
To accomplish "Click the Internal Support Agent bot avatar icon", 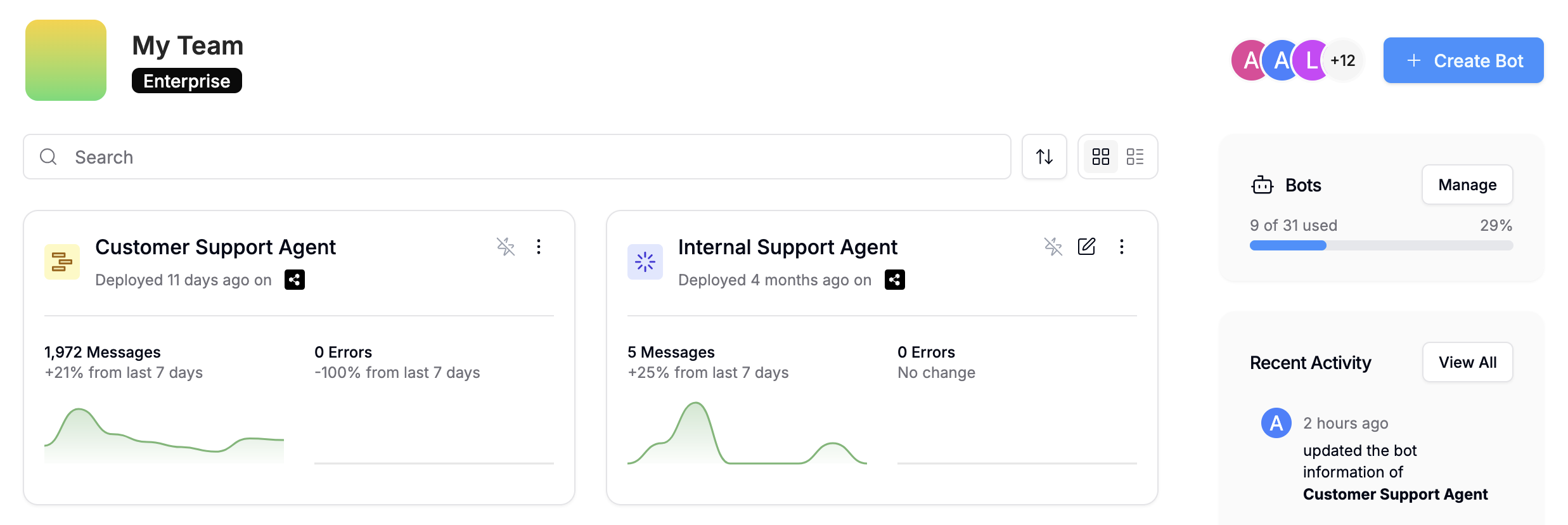I will tap(645, 262).
